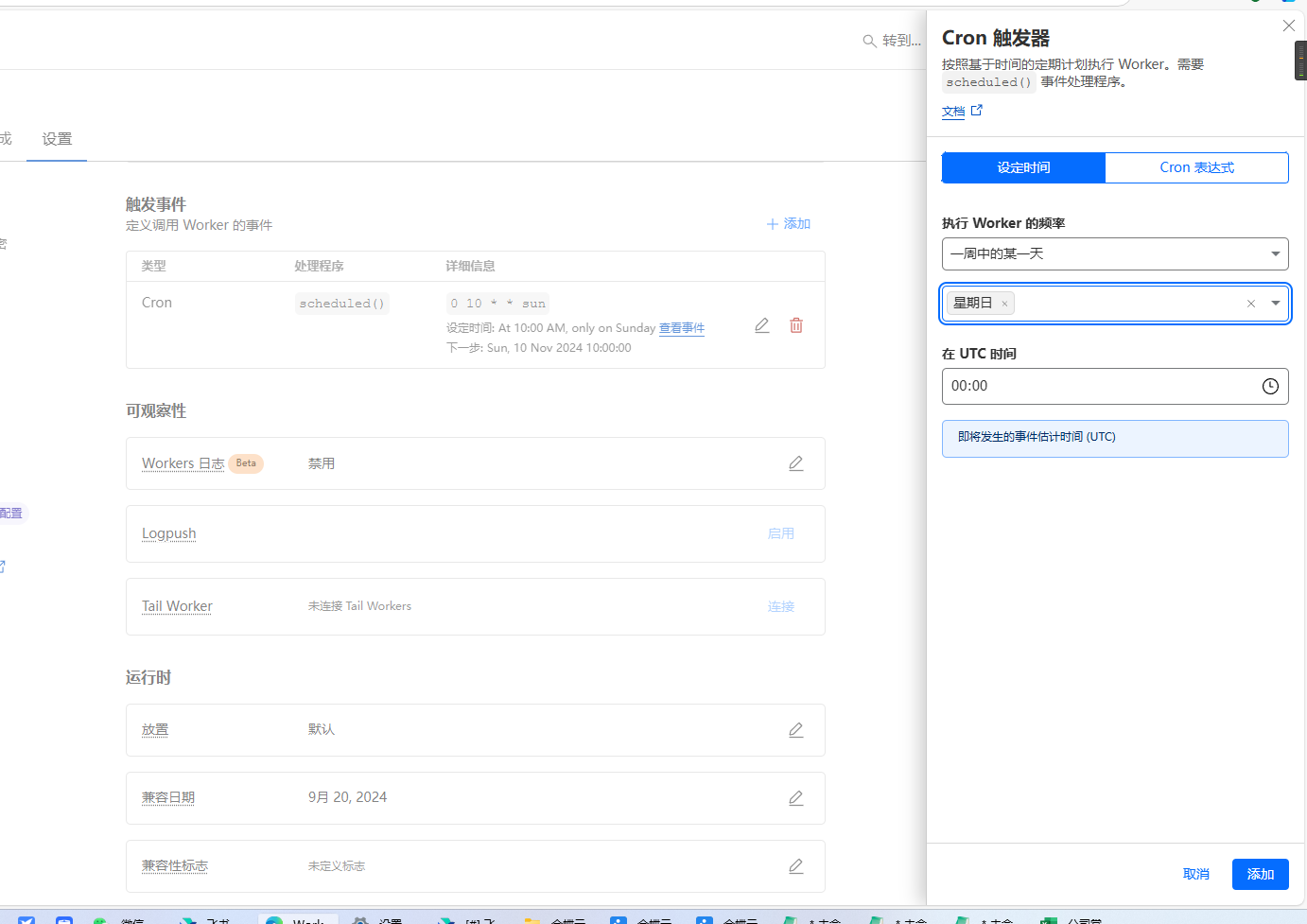Edit the 兼容日期 setting
Image resolution: width=1307 pixels, height=924 pixels.
(796, 798)
